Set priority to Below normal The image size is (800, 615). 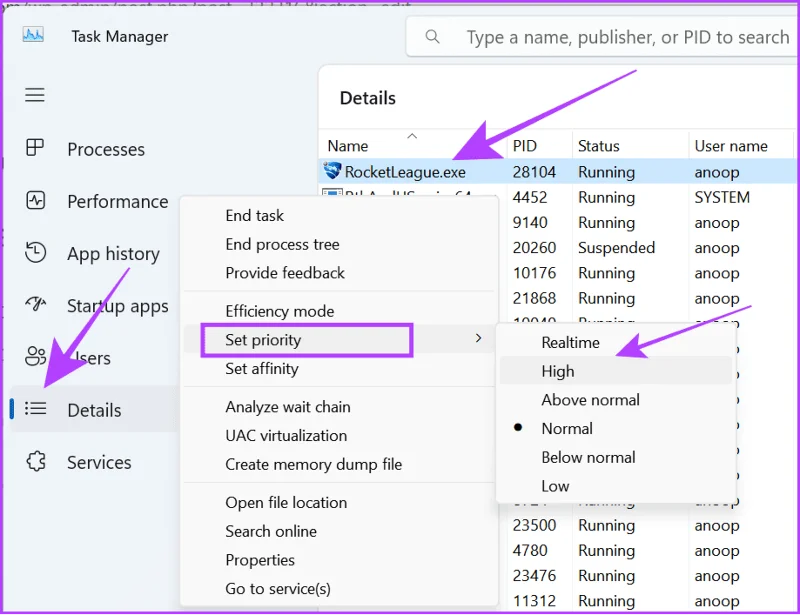[588, 457]
